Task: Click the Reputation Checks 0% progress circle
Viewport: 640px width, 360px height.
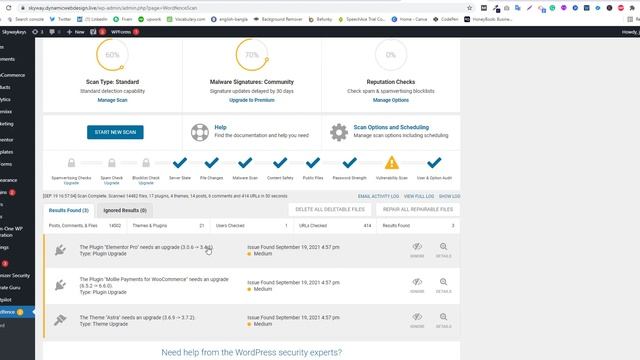Action: pyautogui.click(x=391, y=55)
